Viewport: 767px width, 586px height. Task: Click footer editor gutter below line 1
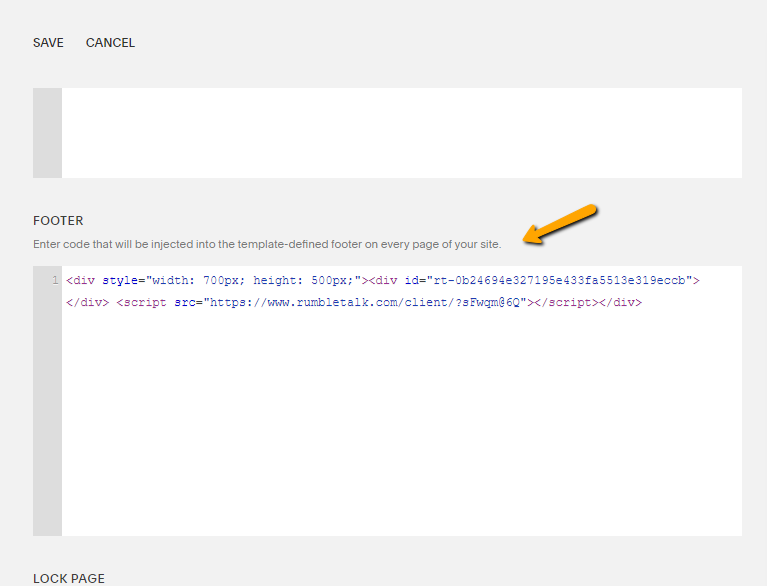47,420
